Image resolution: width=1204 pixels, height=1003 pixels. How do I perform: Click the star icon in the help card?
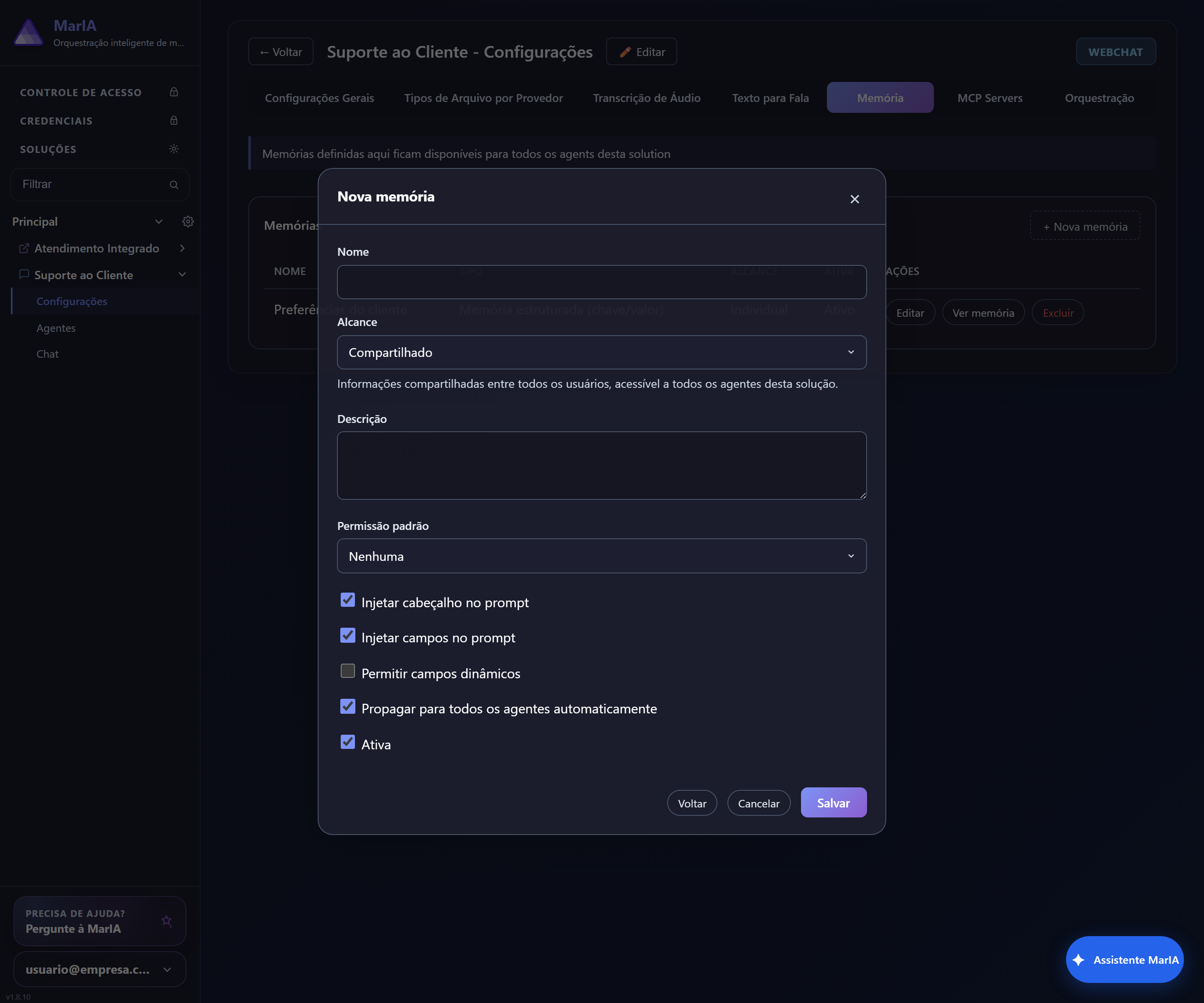[x=166, y=921]
